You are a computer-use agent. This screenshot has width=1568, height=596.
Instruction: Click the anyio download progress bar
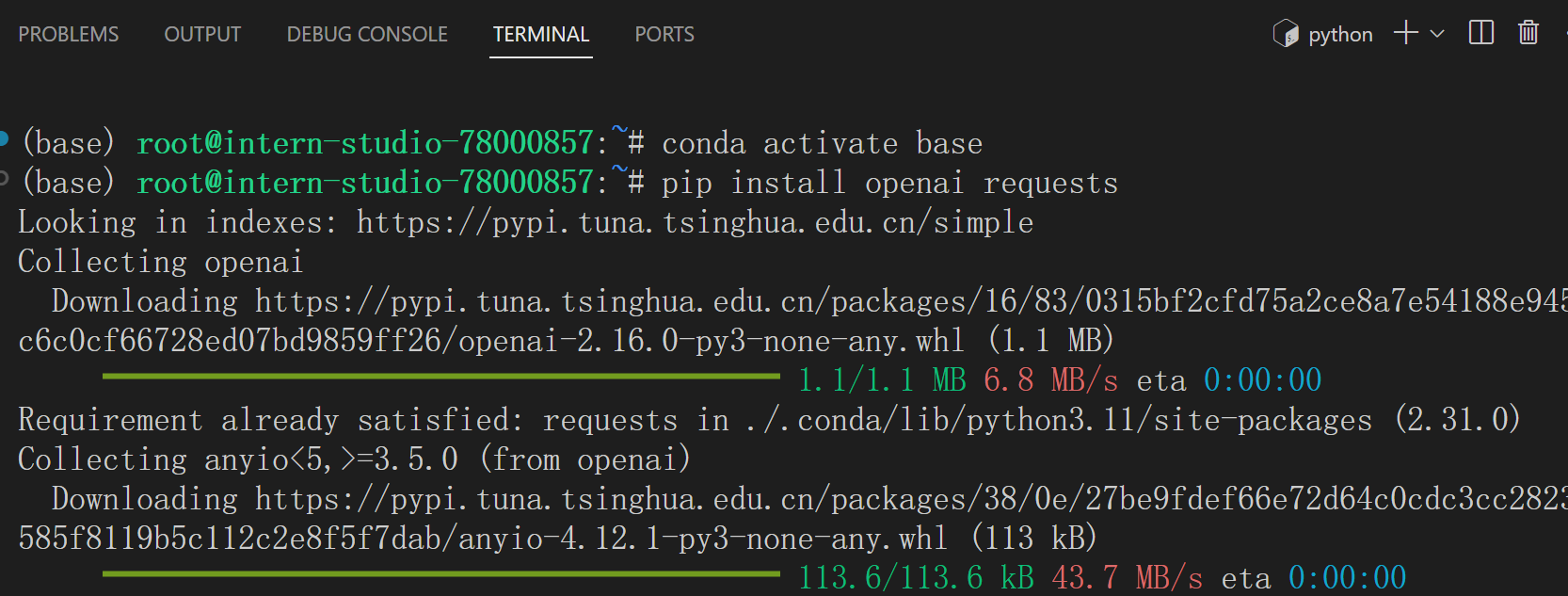(441, 573)
